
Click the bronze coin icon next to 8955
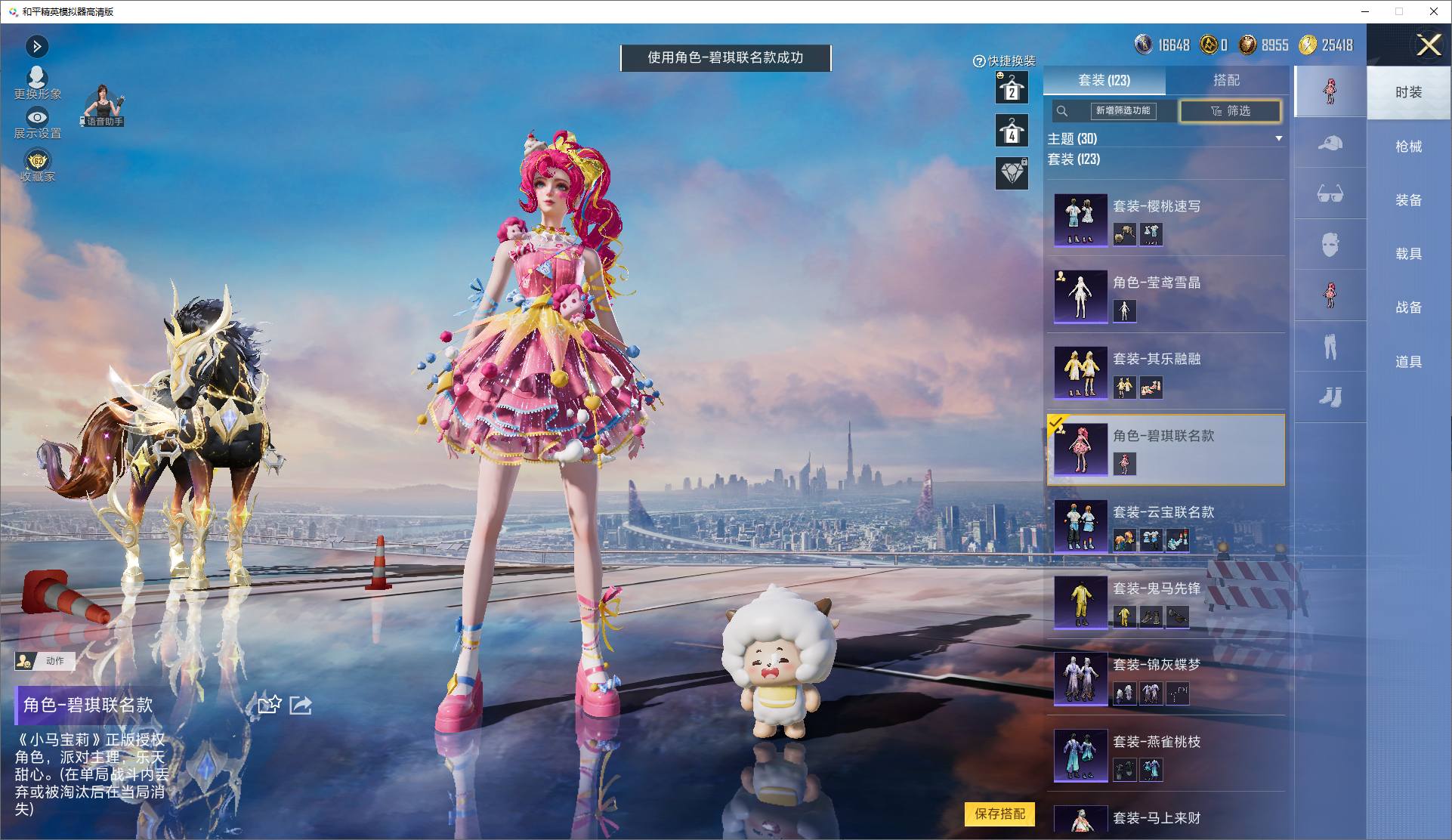(x=1248, y=45)
